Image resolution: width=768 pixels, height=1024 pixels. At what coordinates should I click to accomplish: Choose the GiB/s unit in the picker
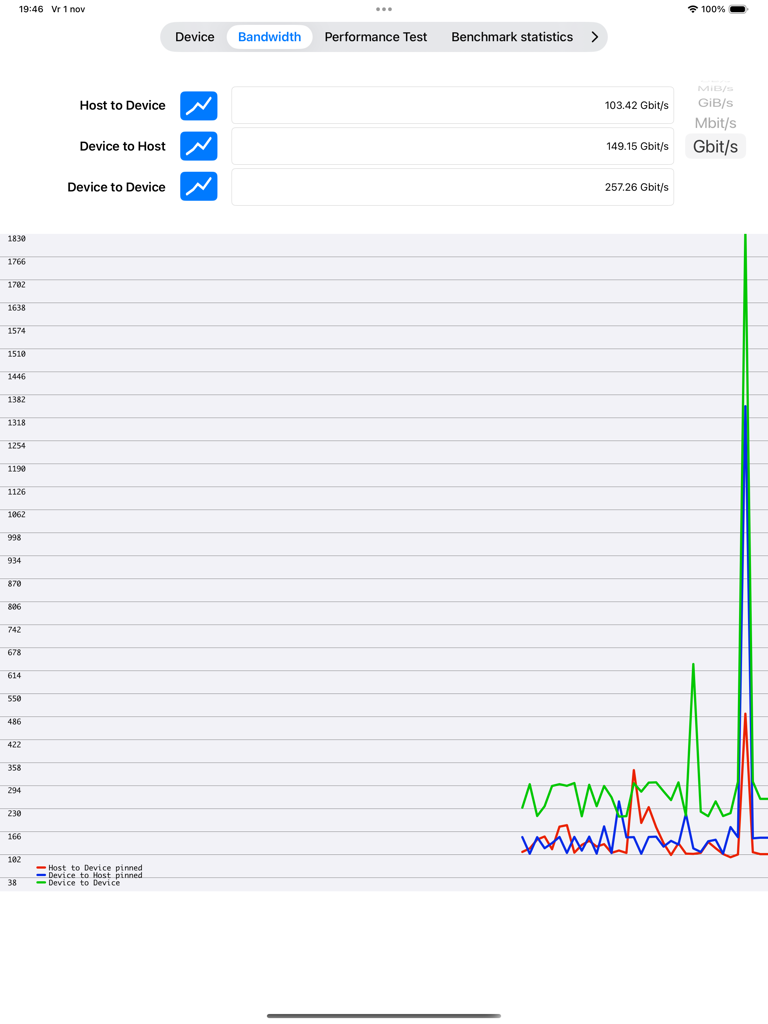pyautogui.click(x=715, y=103)
